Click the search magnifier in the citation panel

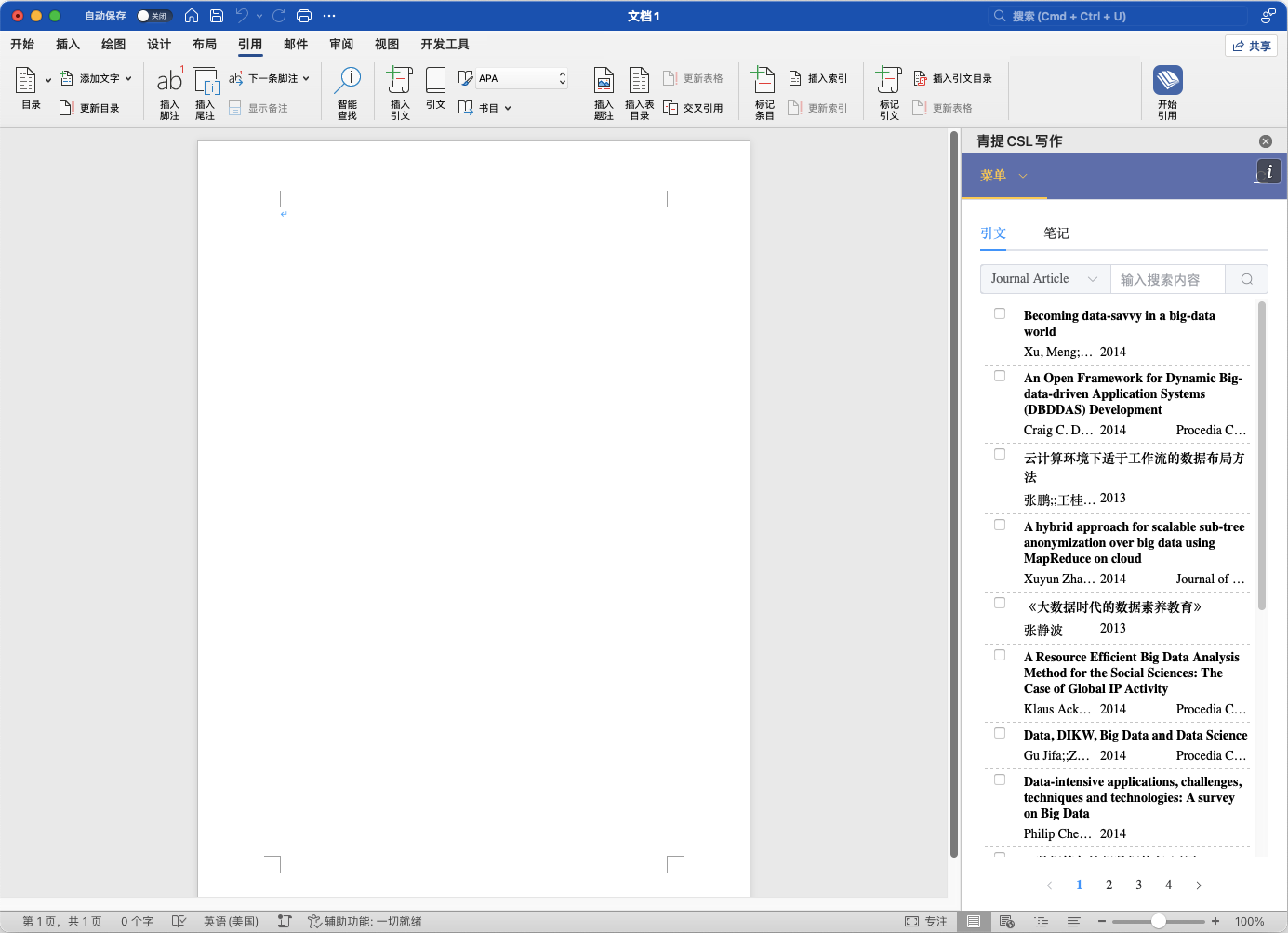pyautogui.click(x=1246, y=279)
